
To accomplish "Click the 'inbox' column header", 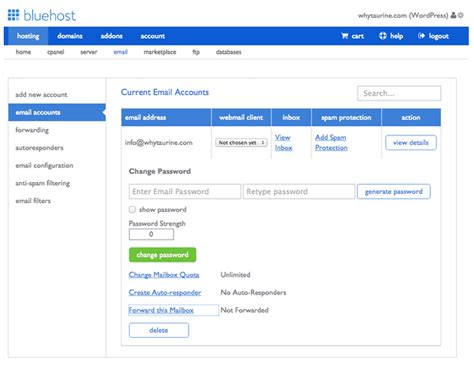I will pyautogui.click(x=291, y=118).
